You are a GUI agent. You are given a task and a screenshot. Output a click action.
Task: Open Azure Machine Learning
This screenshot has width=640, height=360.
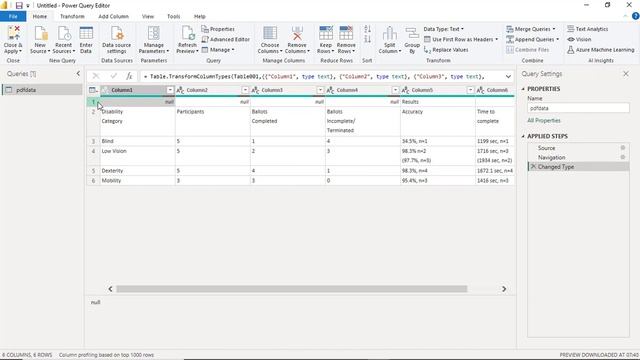[x=600, y=50]
